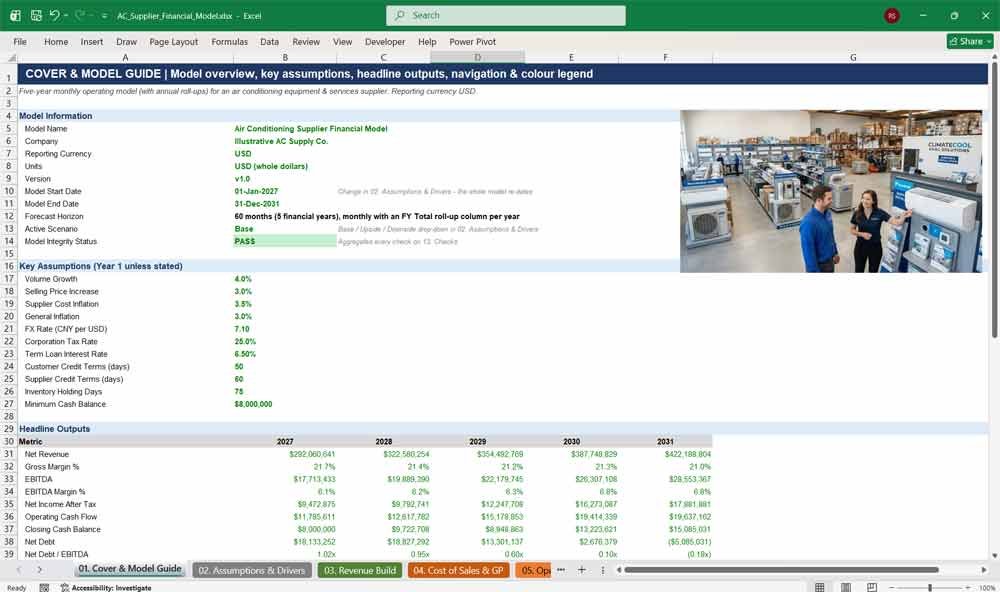Zoom in with the plus icon
Image resolution: width=1000 pixels, height=592 pixels.
pos(967,587)
